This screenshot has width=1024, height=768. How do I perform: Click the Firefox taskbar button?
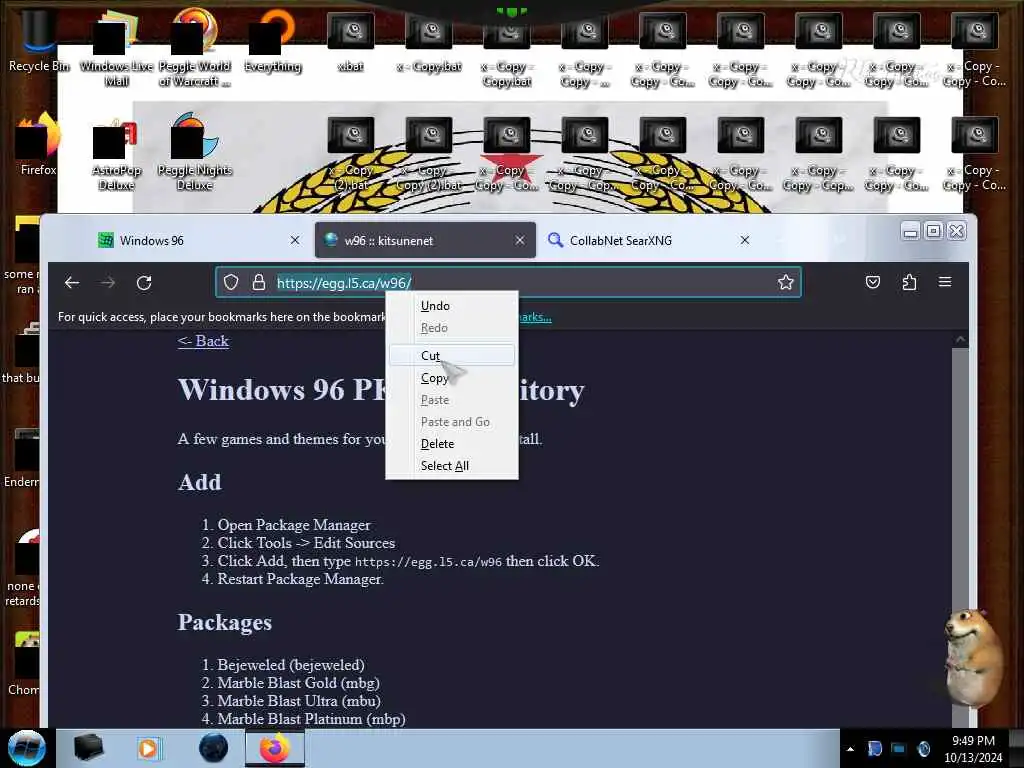[x=275, y=748]
